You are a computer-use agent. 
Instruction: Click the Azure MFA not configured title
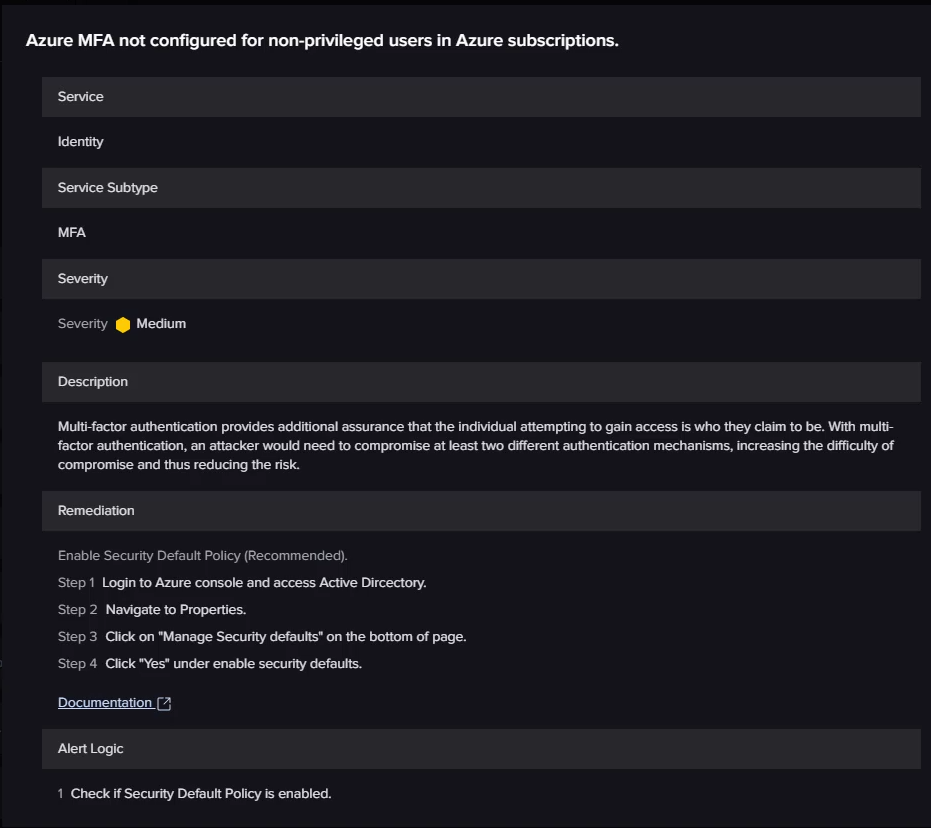pos(322,41)
